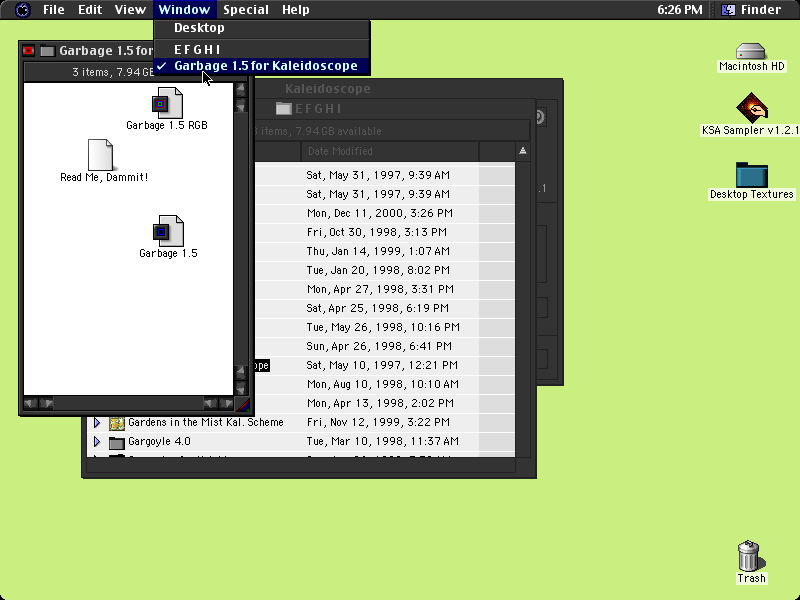Choose Garbage 1.5 for Kaleidoscope menu item
Viewport: 800px width, 600px height.
point(262,66)
